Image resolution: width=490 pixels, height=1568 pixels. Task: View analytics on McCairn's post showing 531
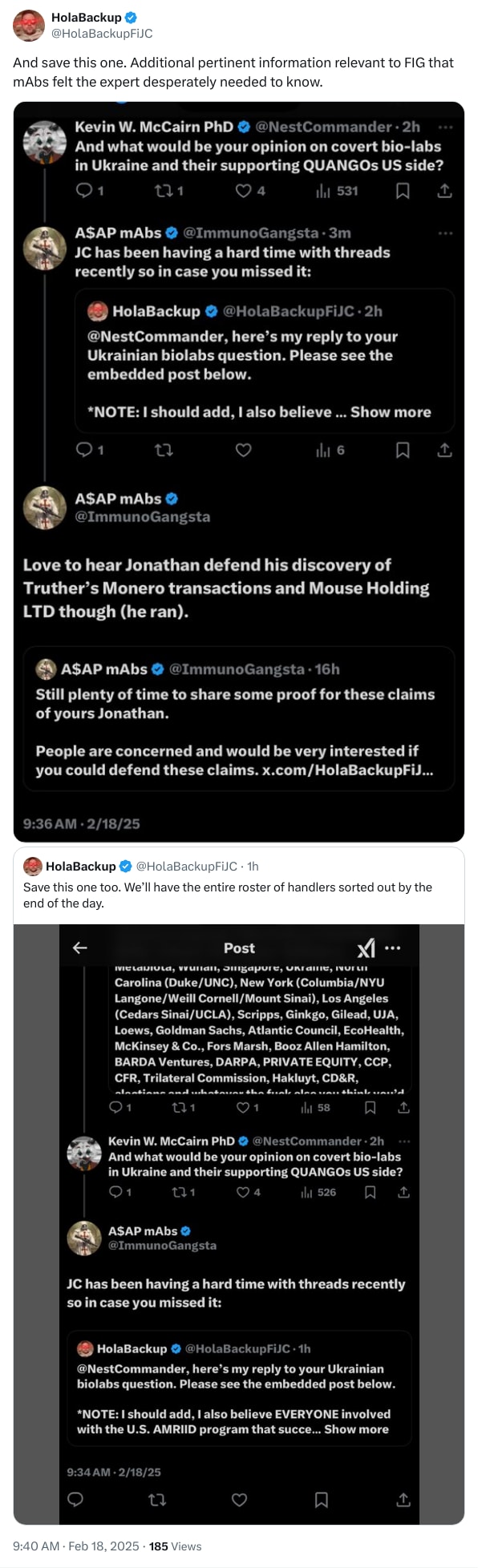tap(325, 191)
